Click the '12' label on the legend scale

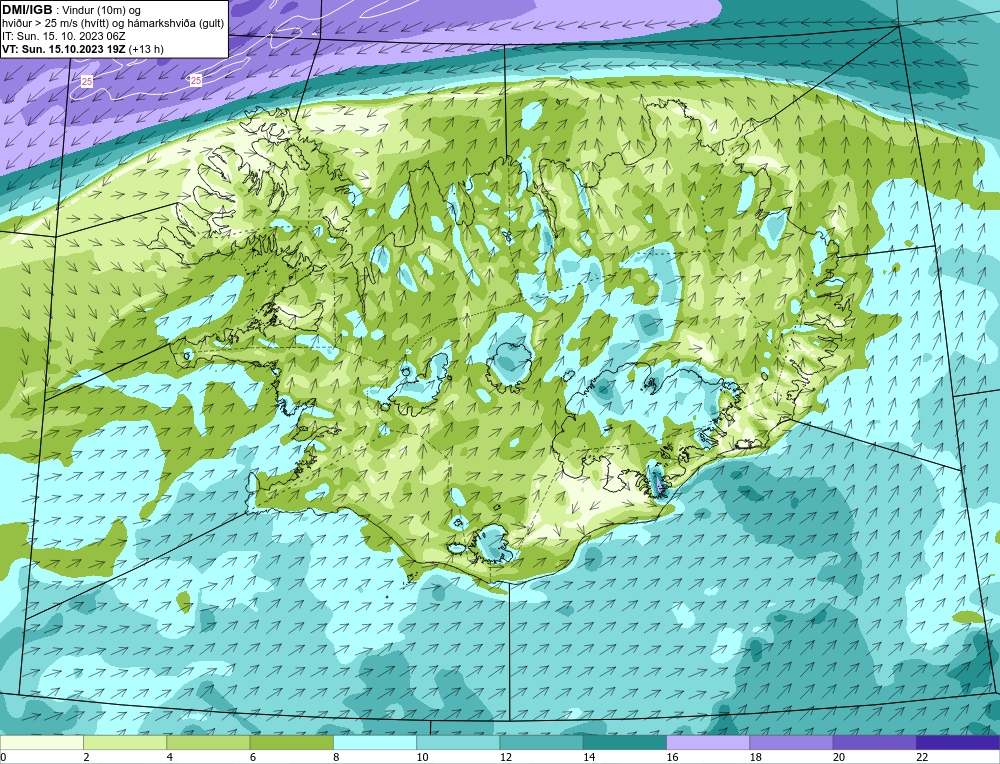506,757
